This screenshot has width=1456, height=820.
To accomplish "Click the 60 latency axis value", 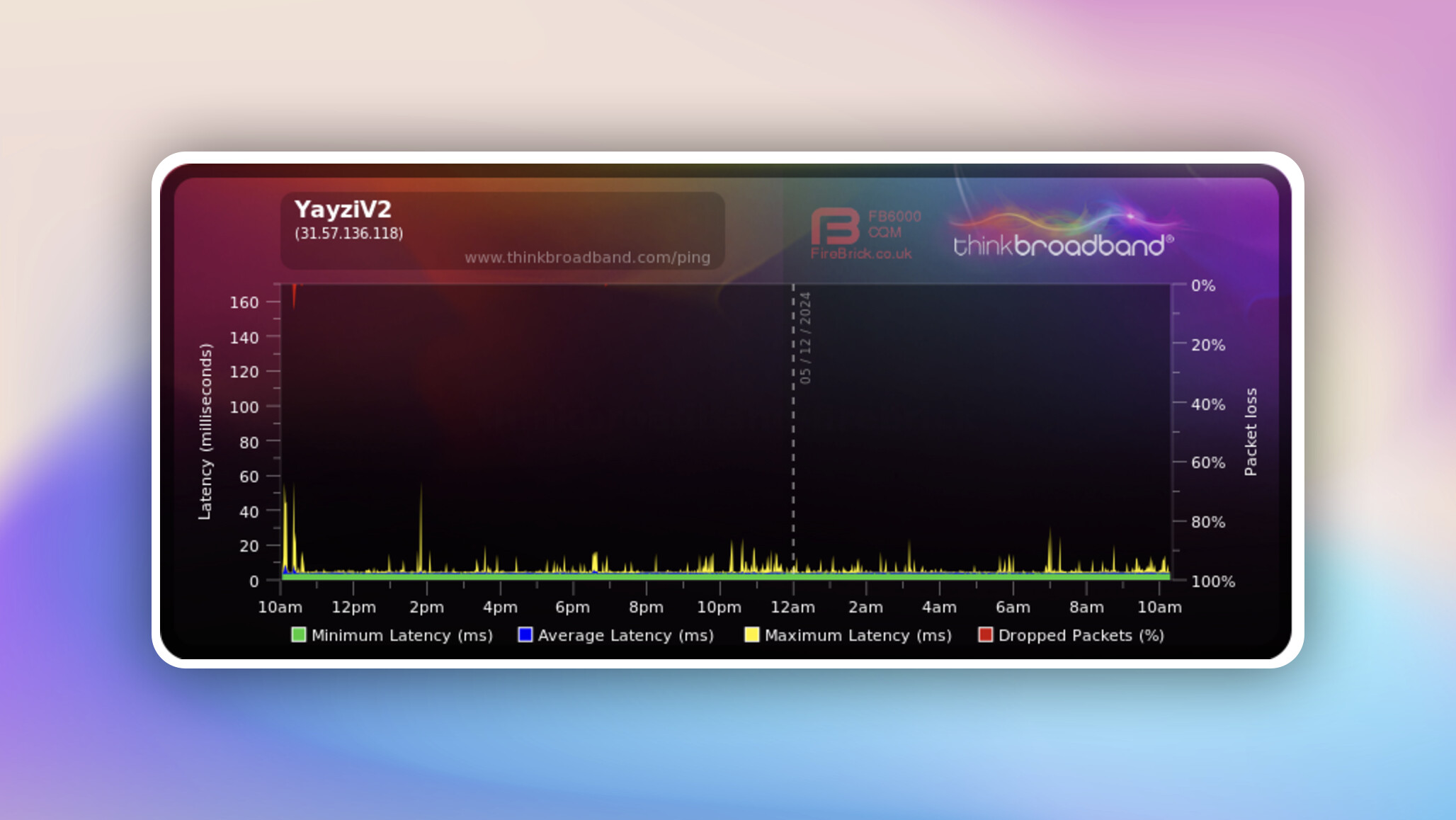I will coord(249,477).
